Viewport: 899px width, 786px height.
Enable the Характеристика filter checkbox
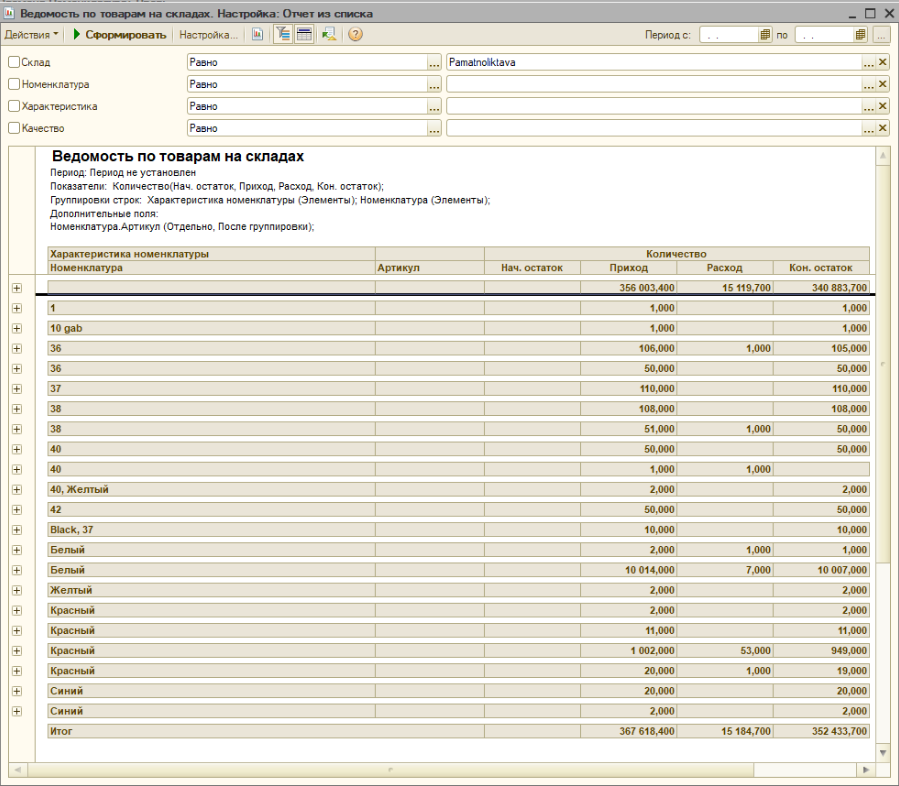[14, 106]
